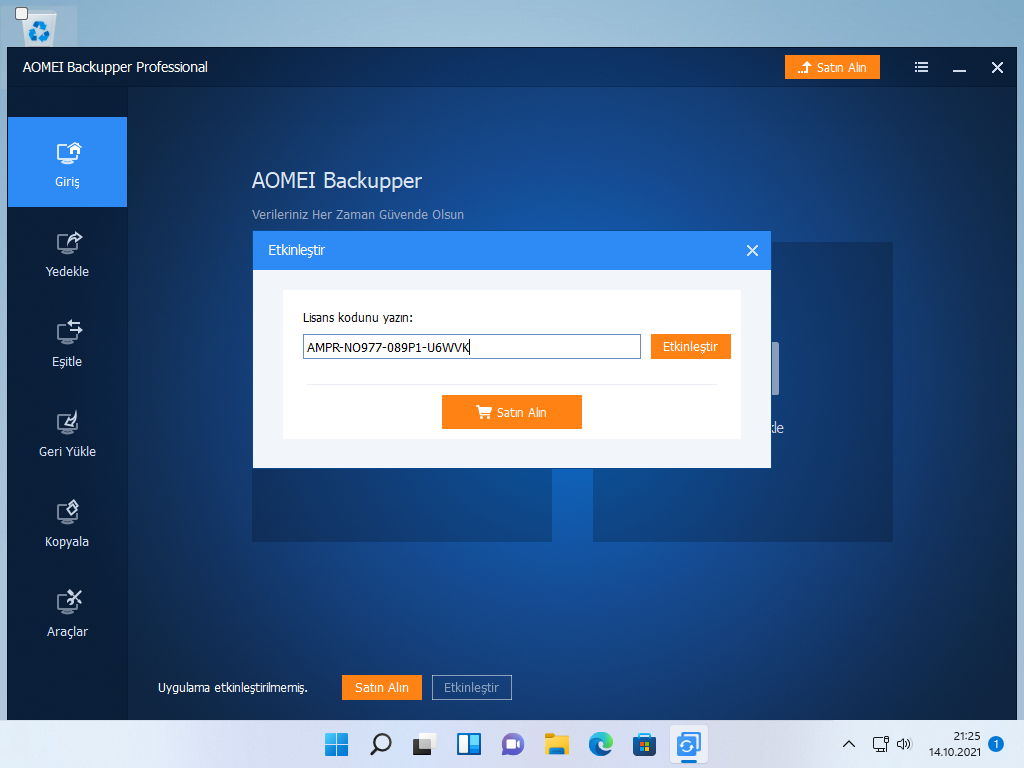Open the Yedekle backup section
The image size is (1024, 768).
pyautogui.click(x=67, y=254)
